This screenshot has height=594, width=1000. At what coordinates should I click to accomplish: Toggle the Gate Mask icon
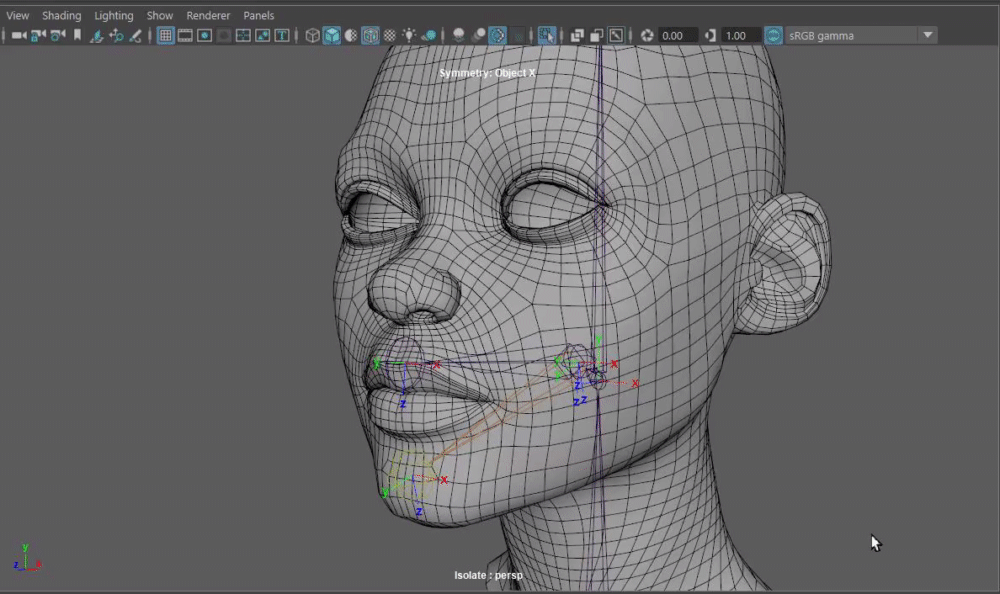pos(224,36)
